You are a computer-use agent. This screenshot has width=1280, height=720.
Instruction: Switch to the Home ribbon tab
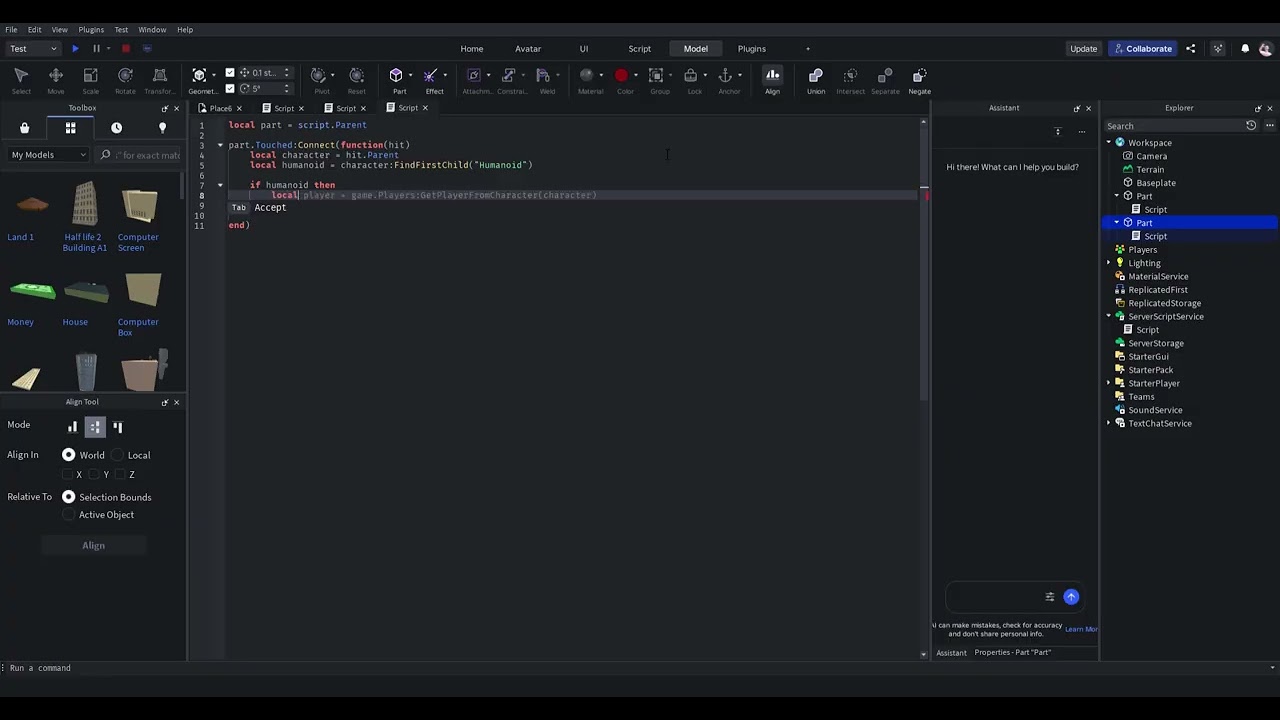coord(472,48)
